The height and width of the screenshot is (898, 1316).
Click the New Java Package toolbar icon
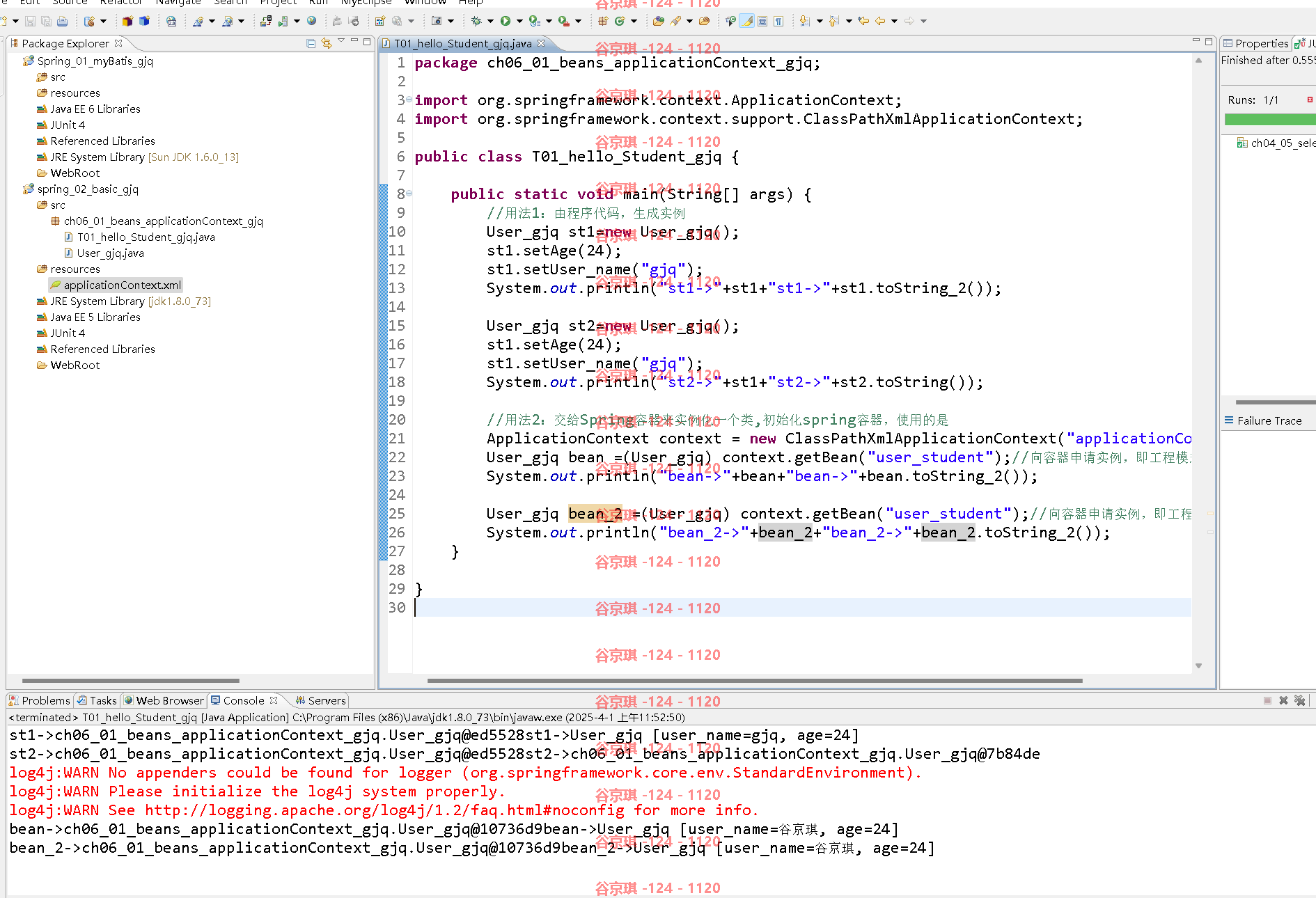603,22
